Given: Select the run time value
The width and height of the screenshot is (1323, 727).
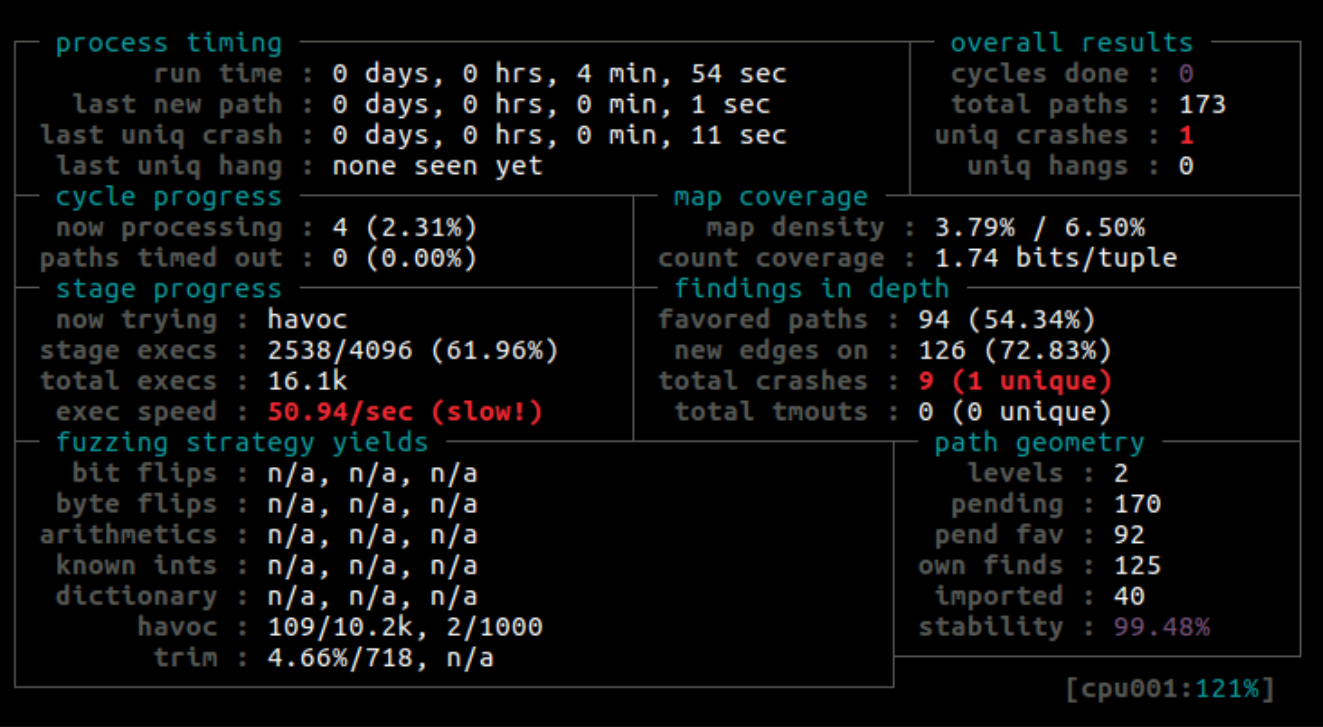Looking at the screenshot, I should point(559,74).
